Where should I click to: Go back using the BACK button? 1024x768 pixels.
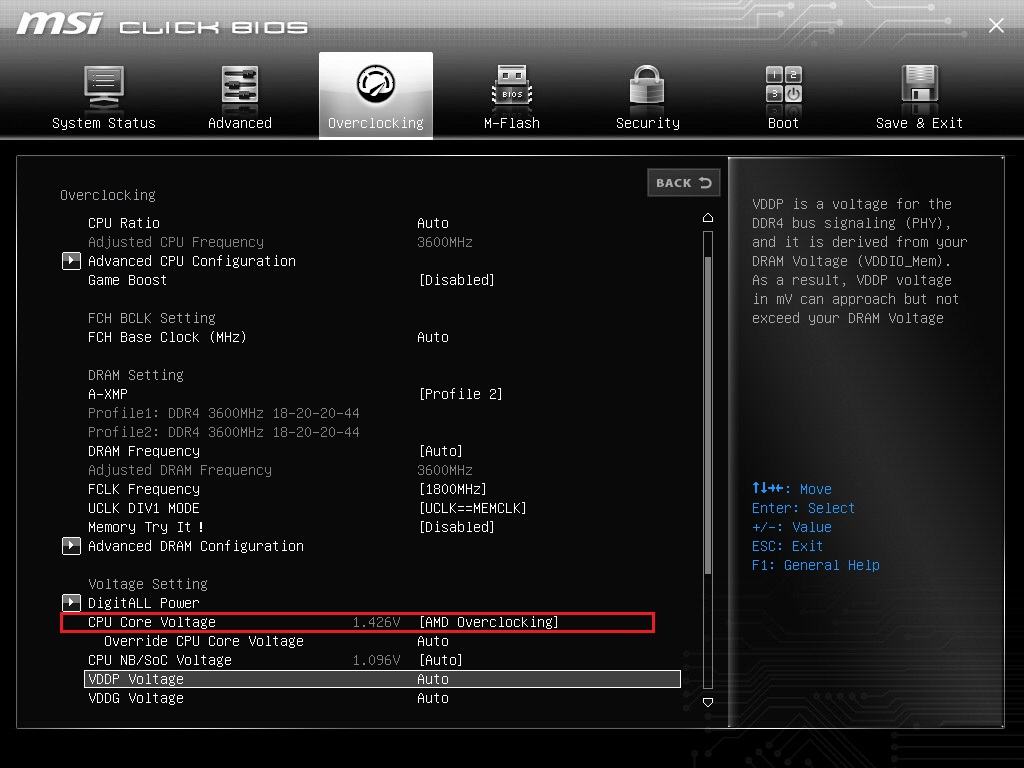click(684, 183)
